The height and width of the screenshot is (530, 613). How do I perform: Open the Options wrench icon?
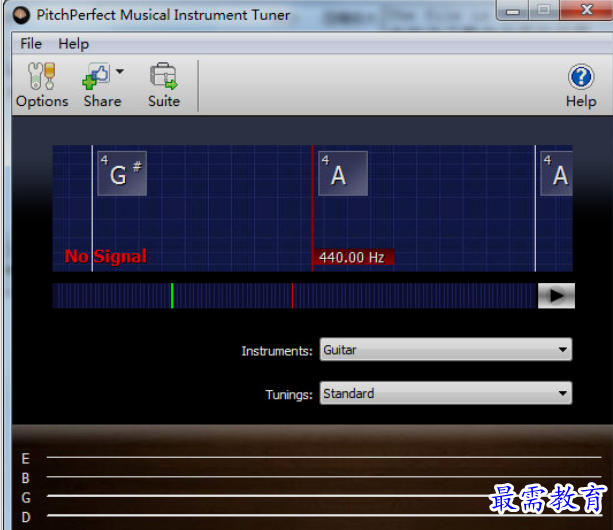[x=41, y=76]
